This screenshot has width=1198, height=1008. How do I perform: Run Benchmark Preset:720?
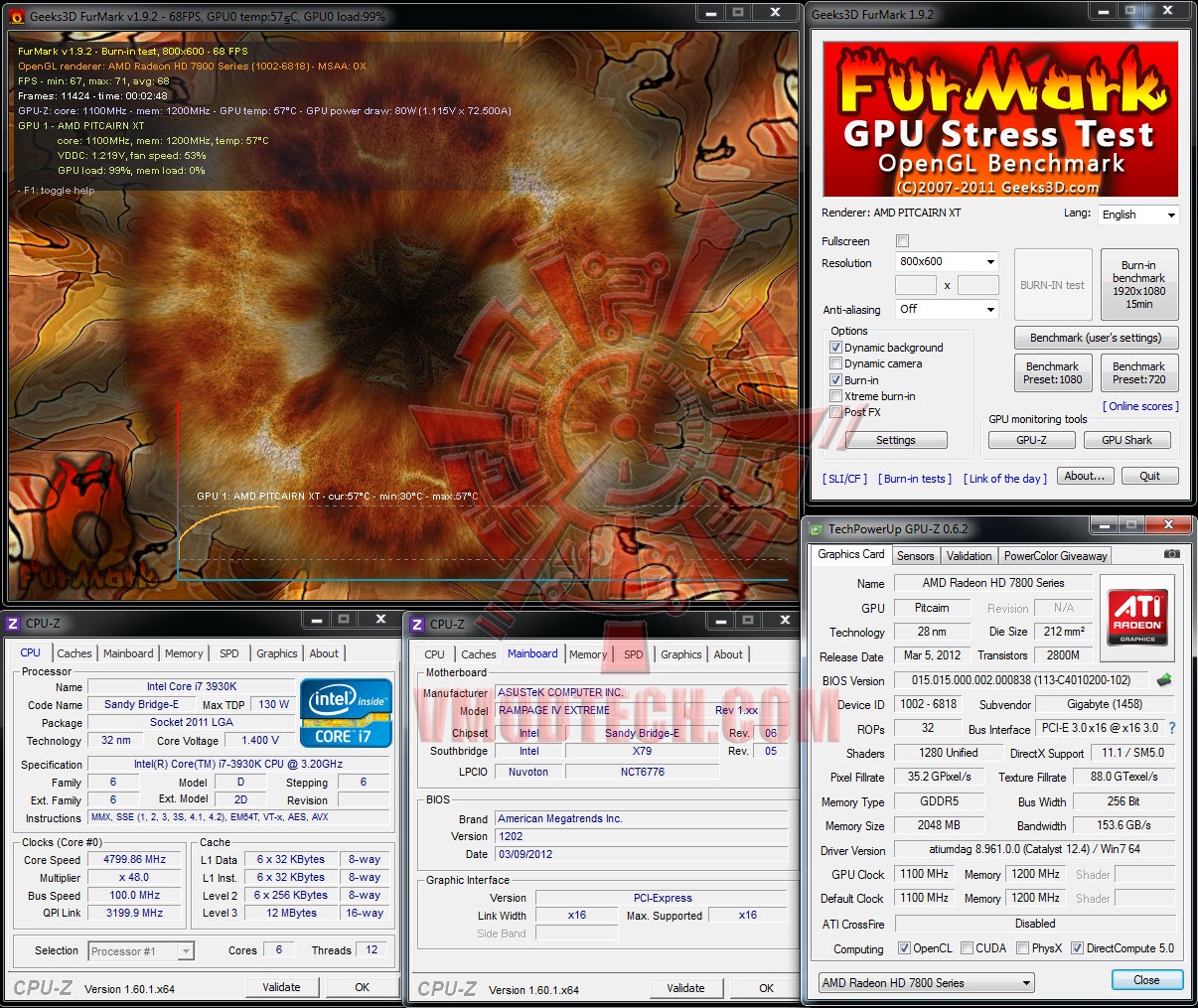(1139, 373)
